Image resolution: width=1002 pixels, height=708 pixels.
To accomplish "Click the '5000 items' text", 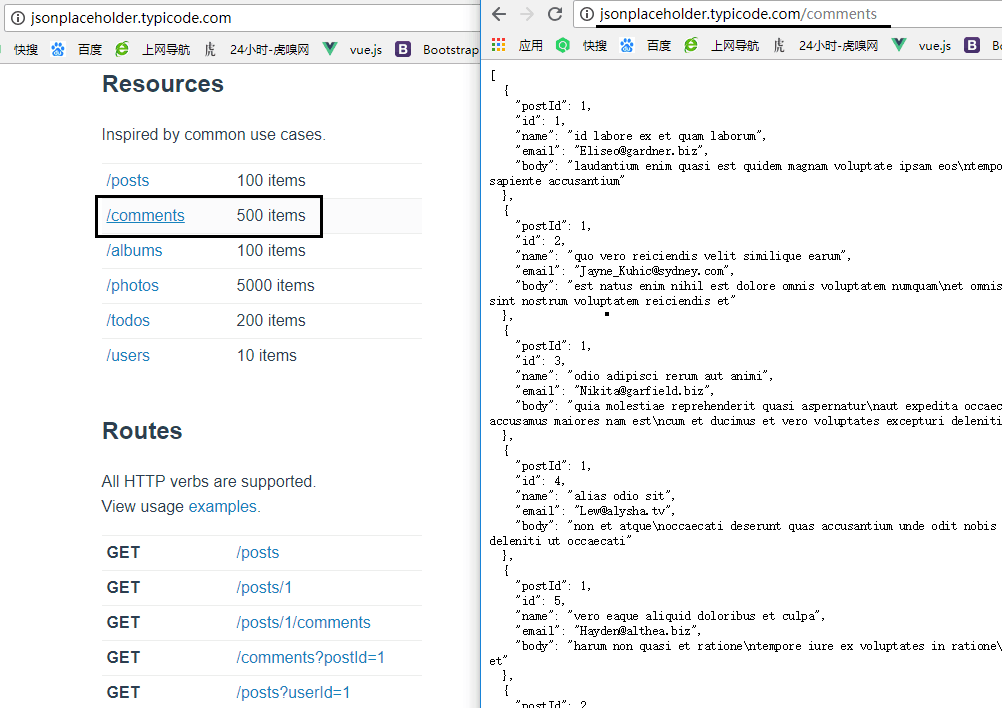I will pyautogui.click(x=275, y=286).
